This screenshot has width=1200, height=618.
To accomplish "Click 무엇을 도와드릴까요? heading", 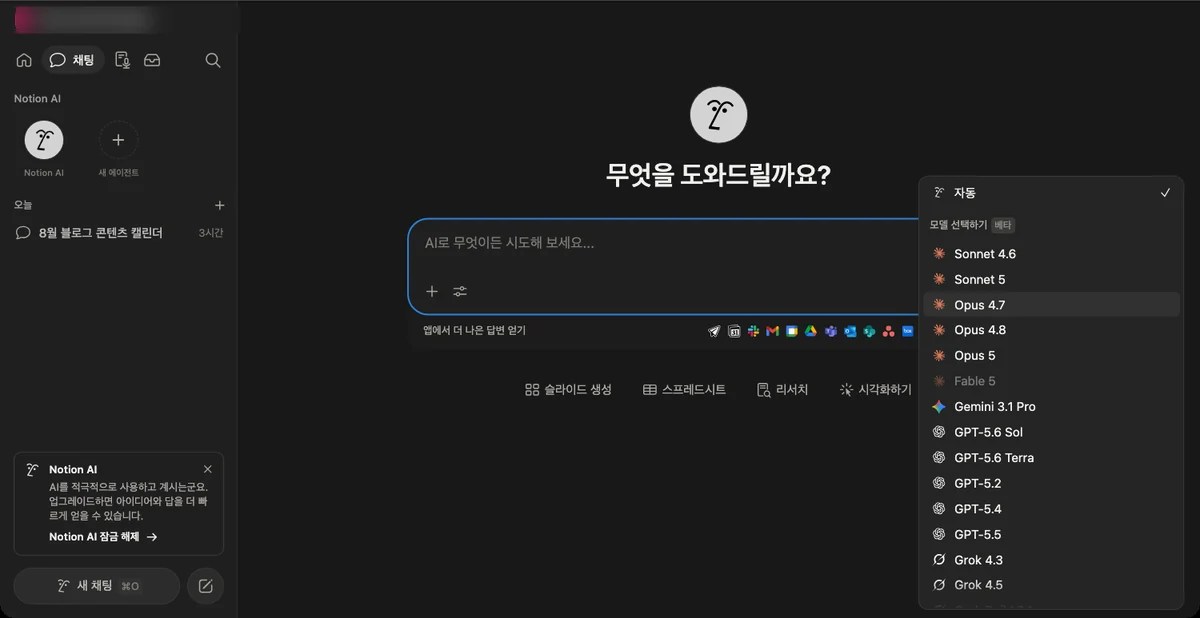I will coord(719,175).
